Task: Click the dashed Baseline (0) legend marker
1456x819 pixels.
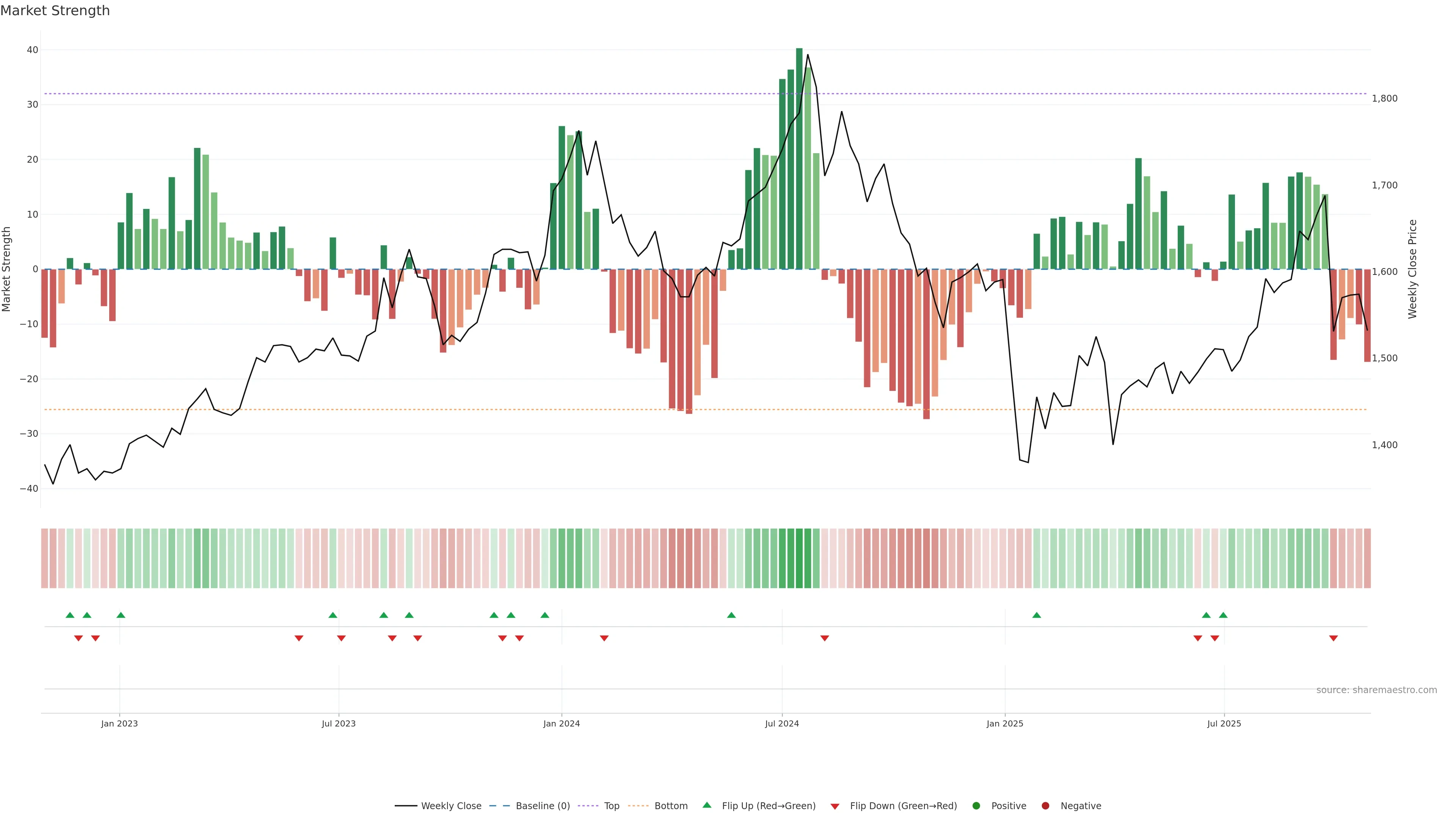Action: 499,805
